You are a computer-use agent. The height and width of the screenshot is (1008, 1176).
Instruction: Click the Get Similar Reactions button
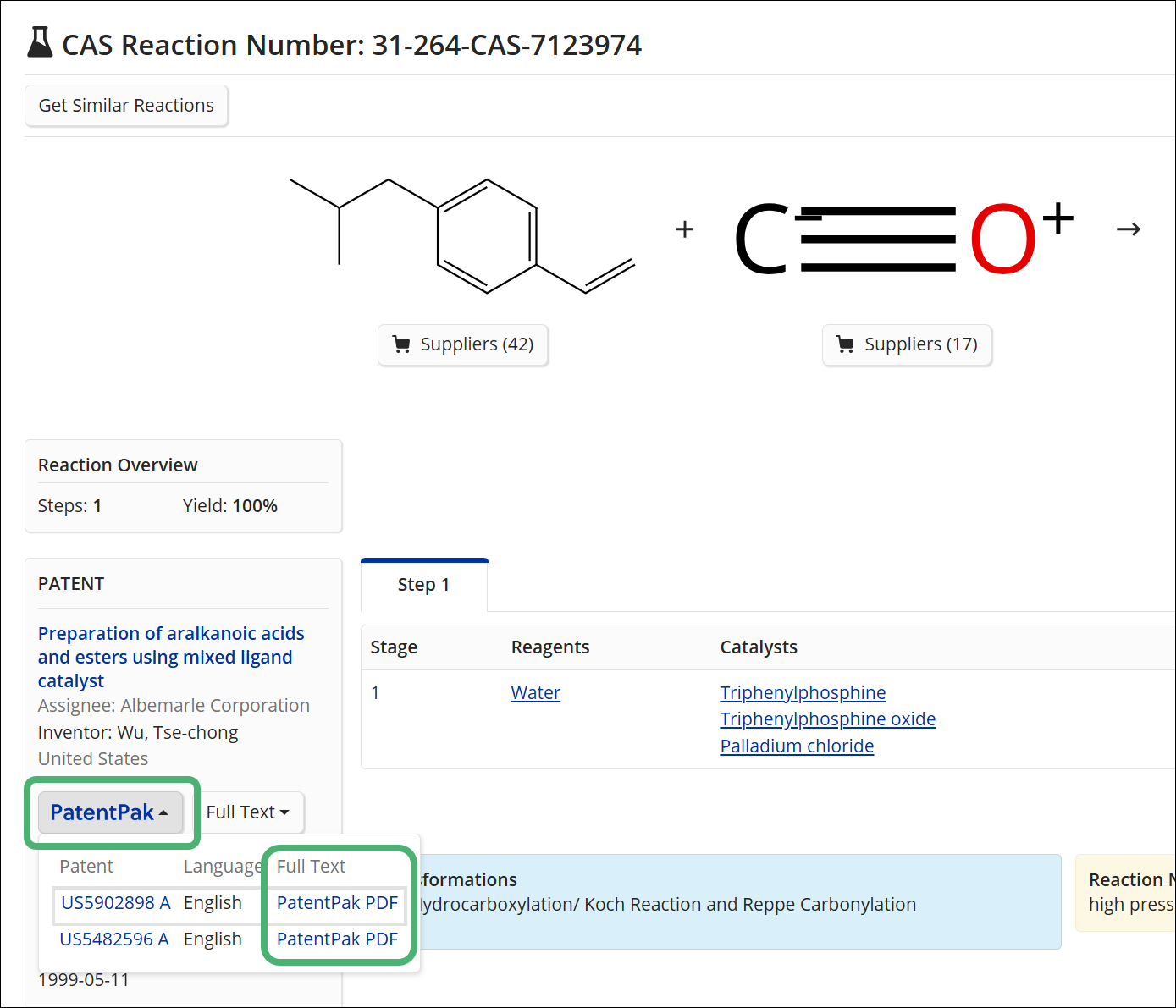(x=126, y=106)
